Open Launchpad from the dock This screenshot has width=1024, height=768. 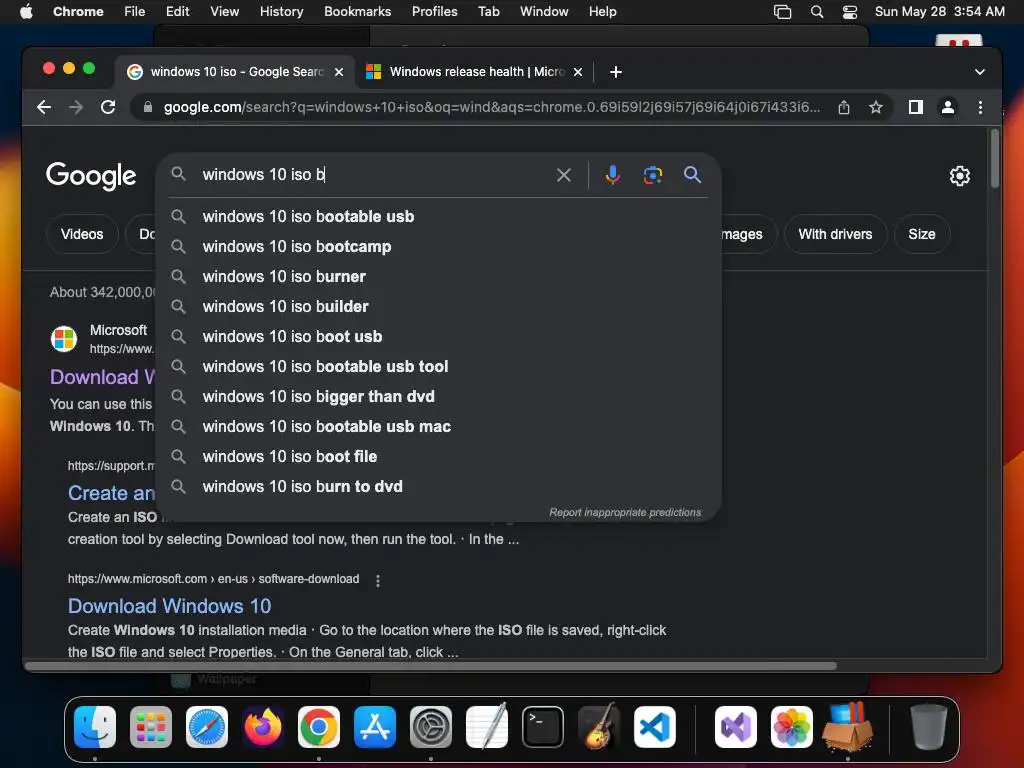(151, 726)
